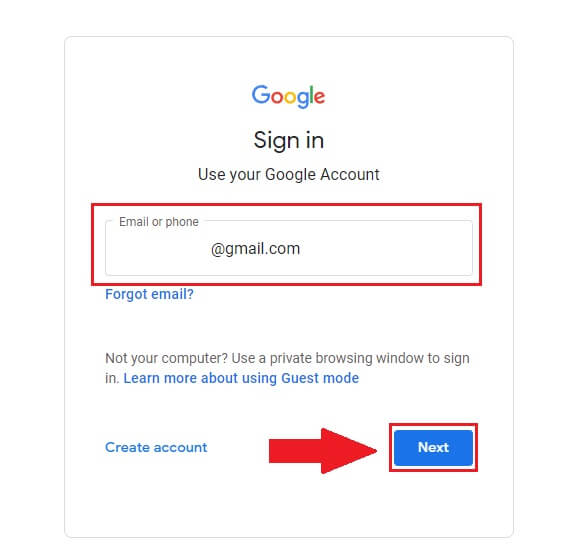568x557 pixels.
Task: Click empty space right of @gmail.com
Action: pos(384,249)
